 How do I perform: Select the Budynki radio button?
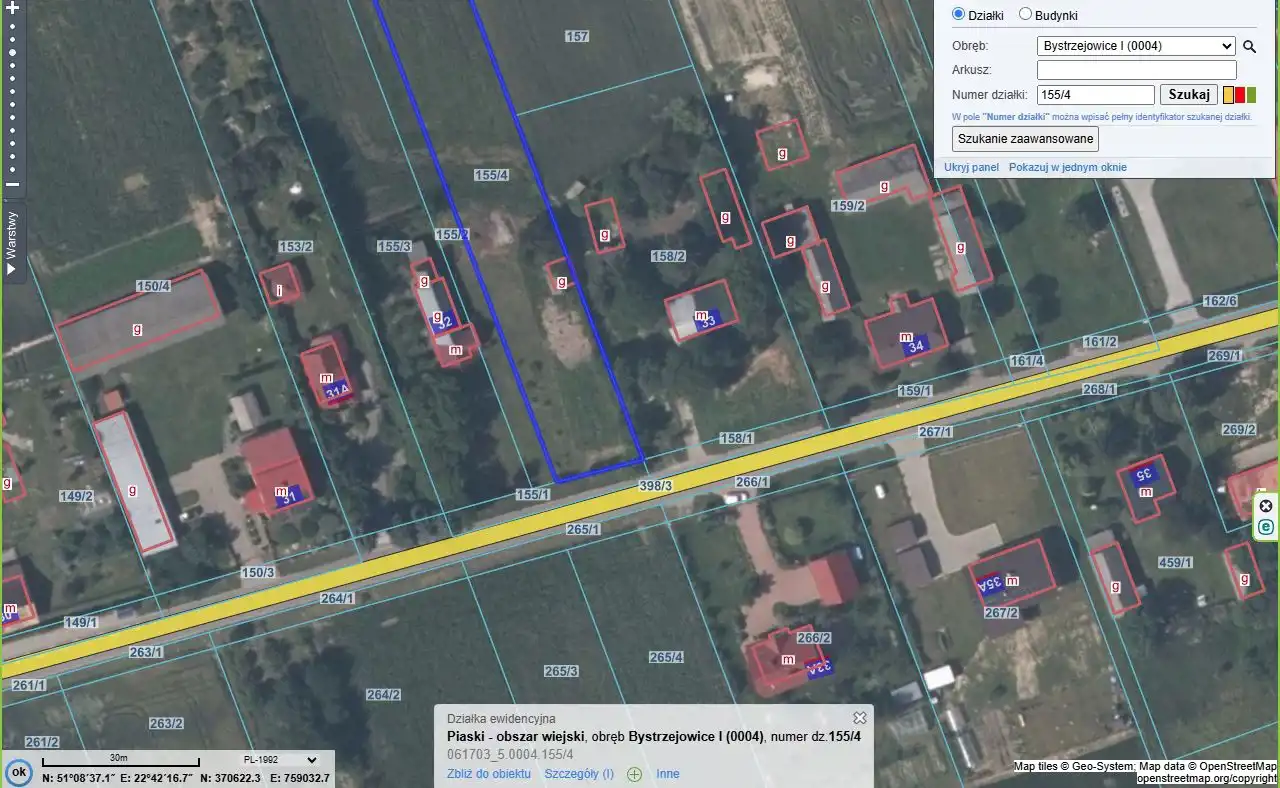(x=1025, y=14)
